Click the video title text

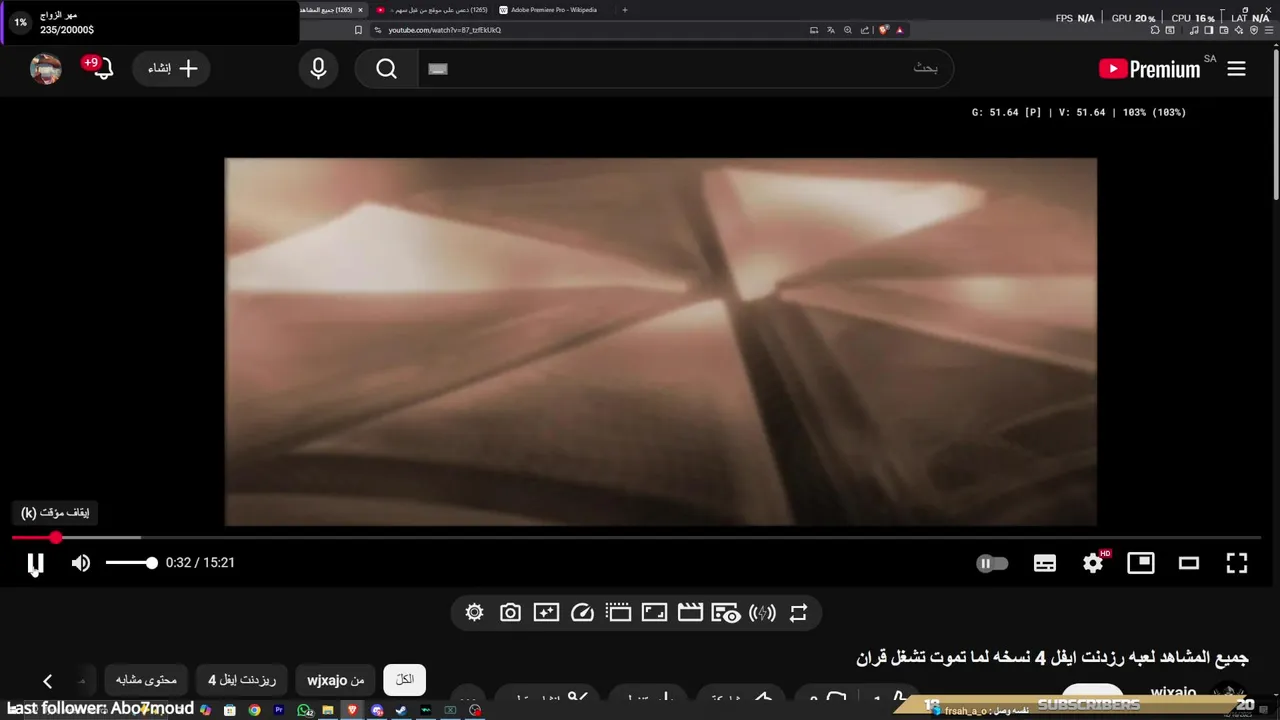pos(1052,658)
